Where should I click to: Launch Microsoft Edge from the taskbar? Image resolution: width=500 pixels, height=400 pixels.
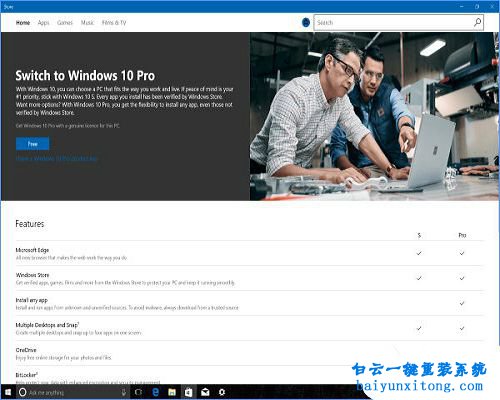pos(155,392)
